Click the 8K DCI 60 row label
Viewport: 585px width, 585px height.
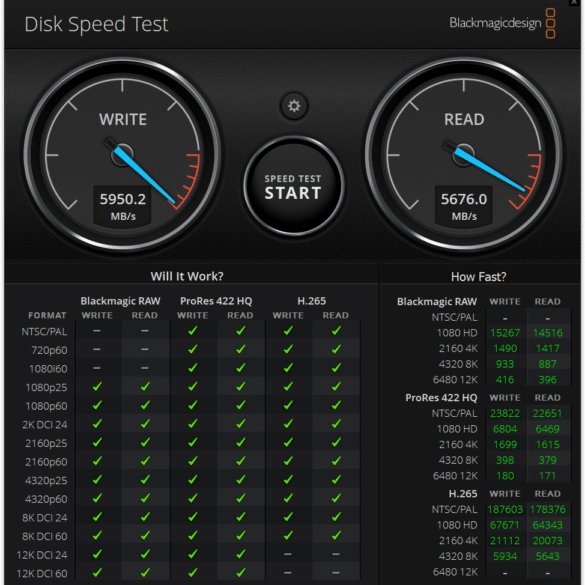45,536
